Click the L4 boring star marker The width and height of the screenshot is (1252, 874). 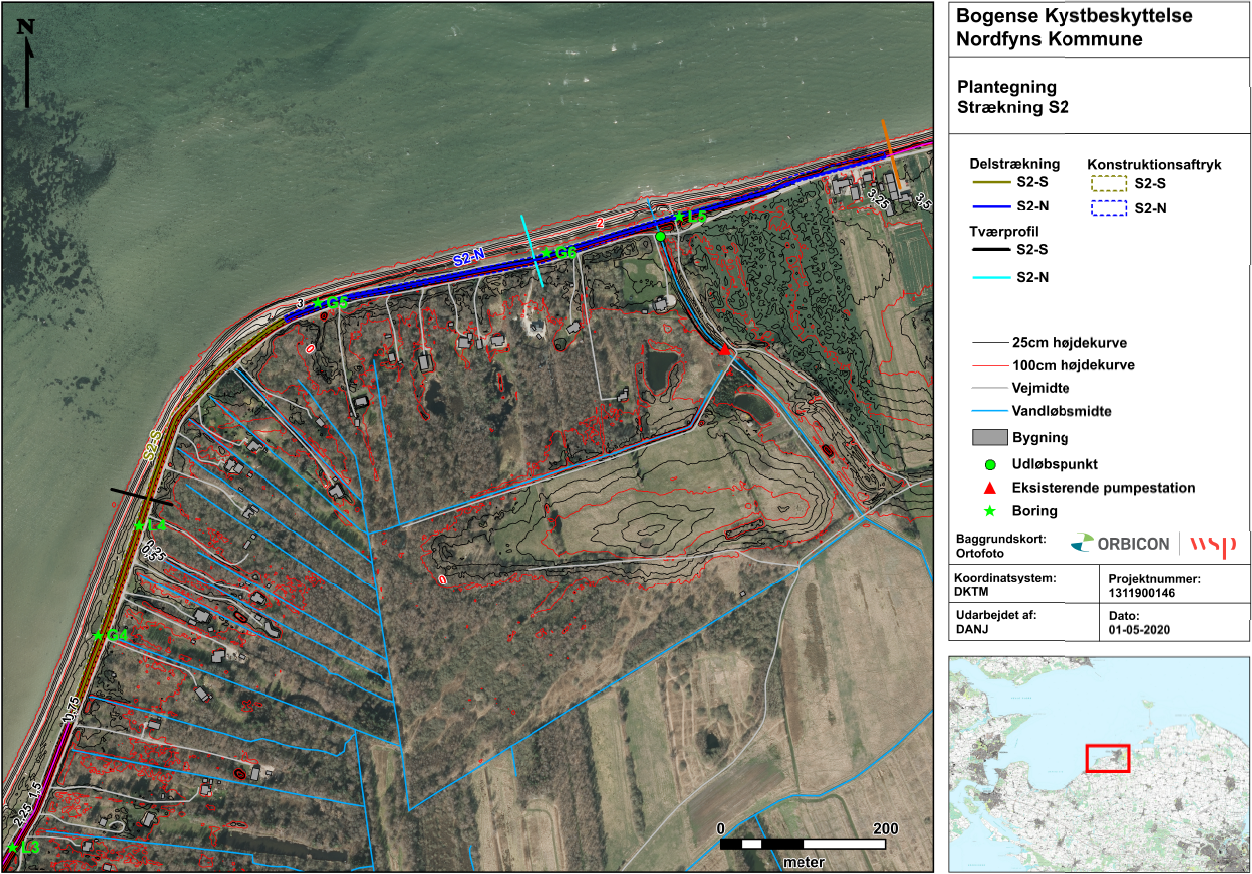(x=138, y=525)
